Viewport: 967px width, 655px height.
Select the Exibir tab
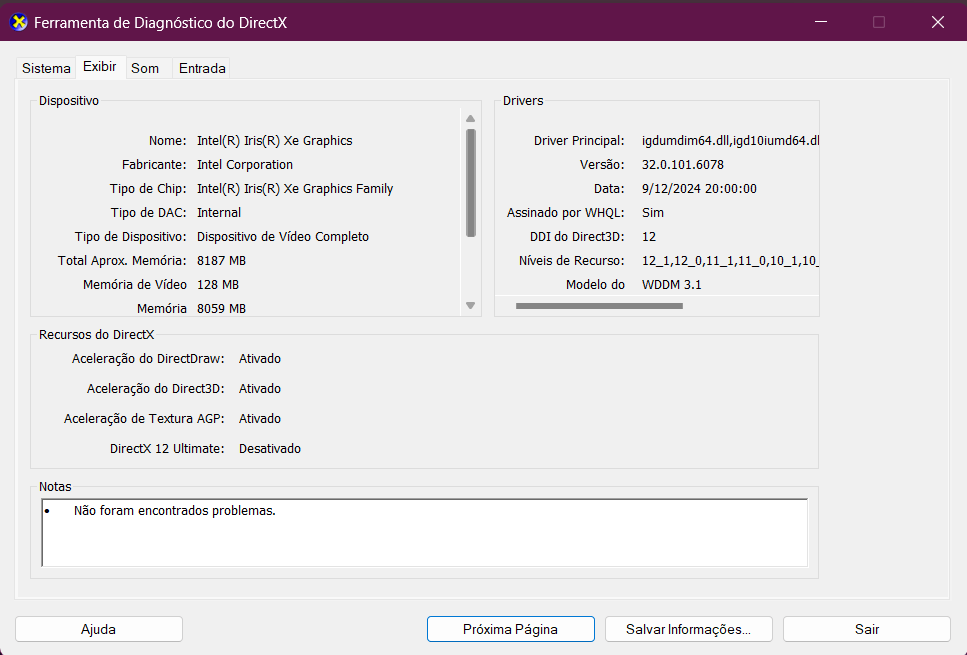(x=100, y=67)
